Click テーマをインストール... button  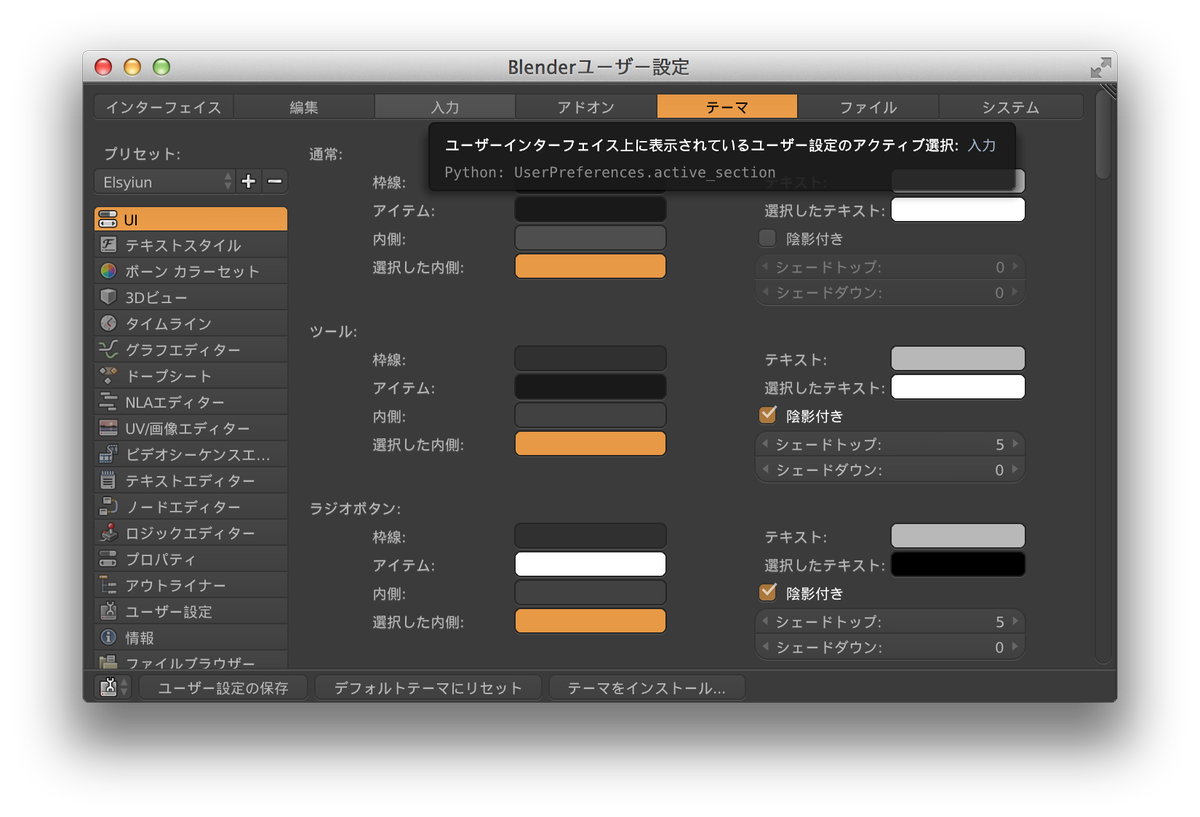[646, 688]
